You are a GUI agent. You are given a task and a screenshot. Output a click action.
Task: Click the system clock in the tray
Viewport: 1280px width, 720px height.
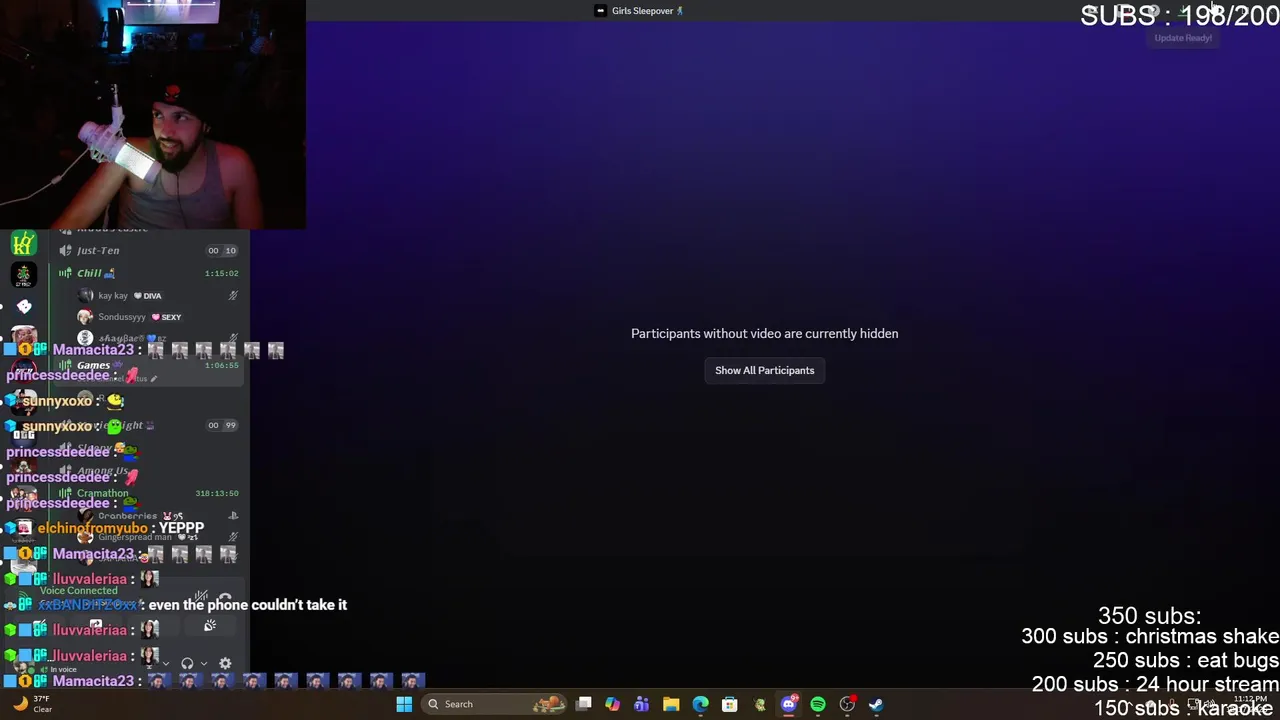tap(1251, 704)
